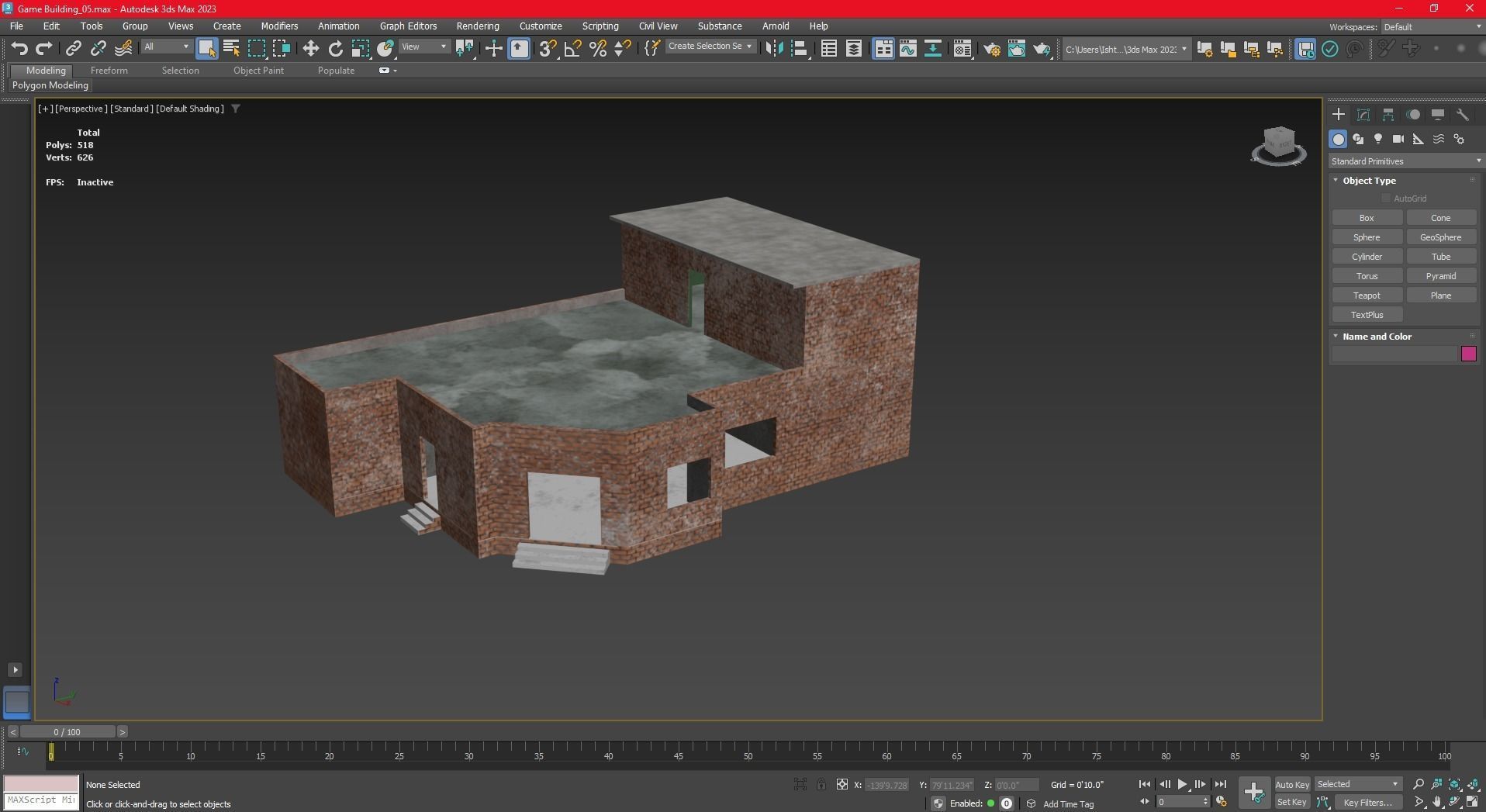
Task: Toggle the Auto Key button
Action: click(1292, 785)
